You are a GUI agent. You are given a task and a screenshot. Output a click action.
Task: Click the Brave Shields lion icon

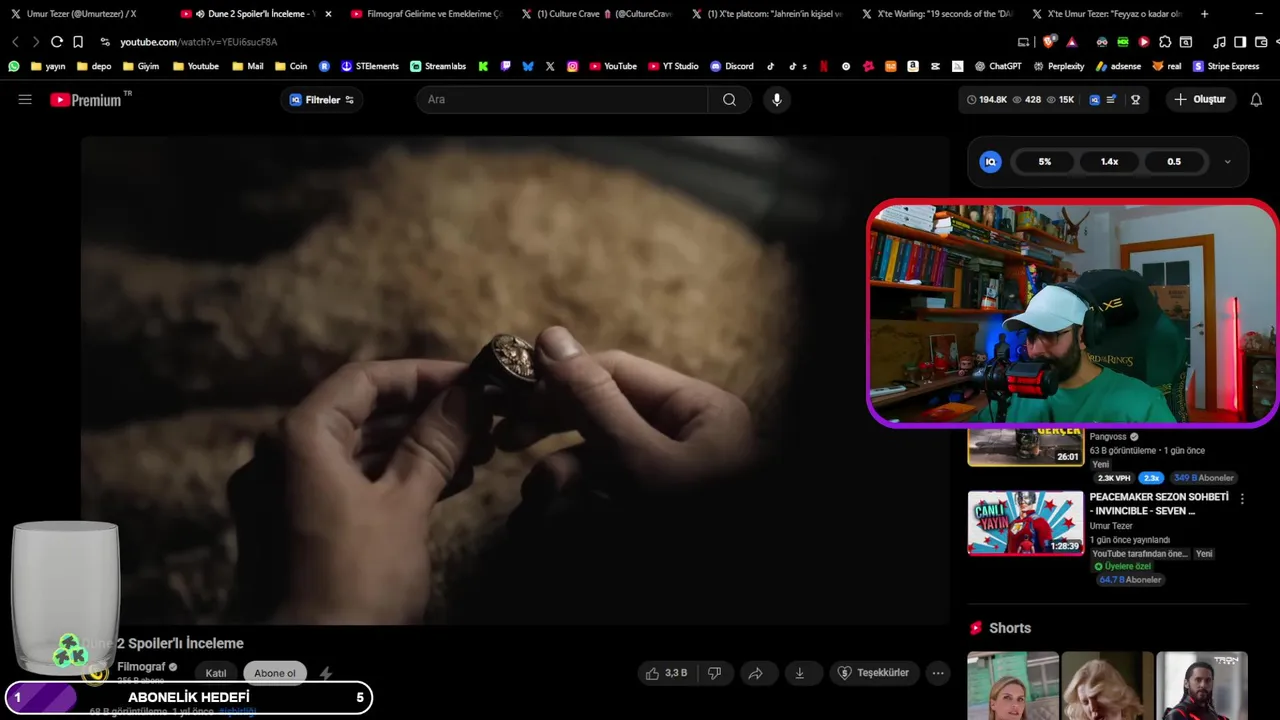tap(1048, 42)
